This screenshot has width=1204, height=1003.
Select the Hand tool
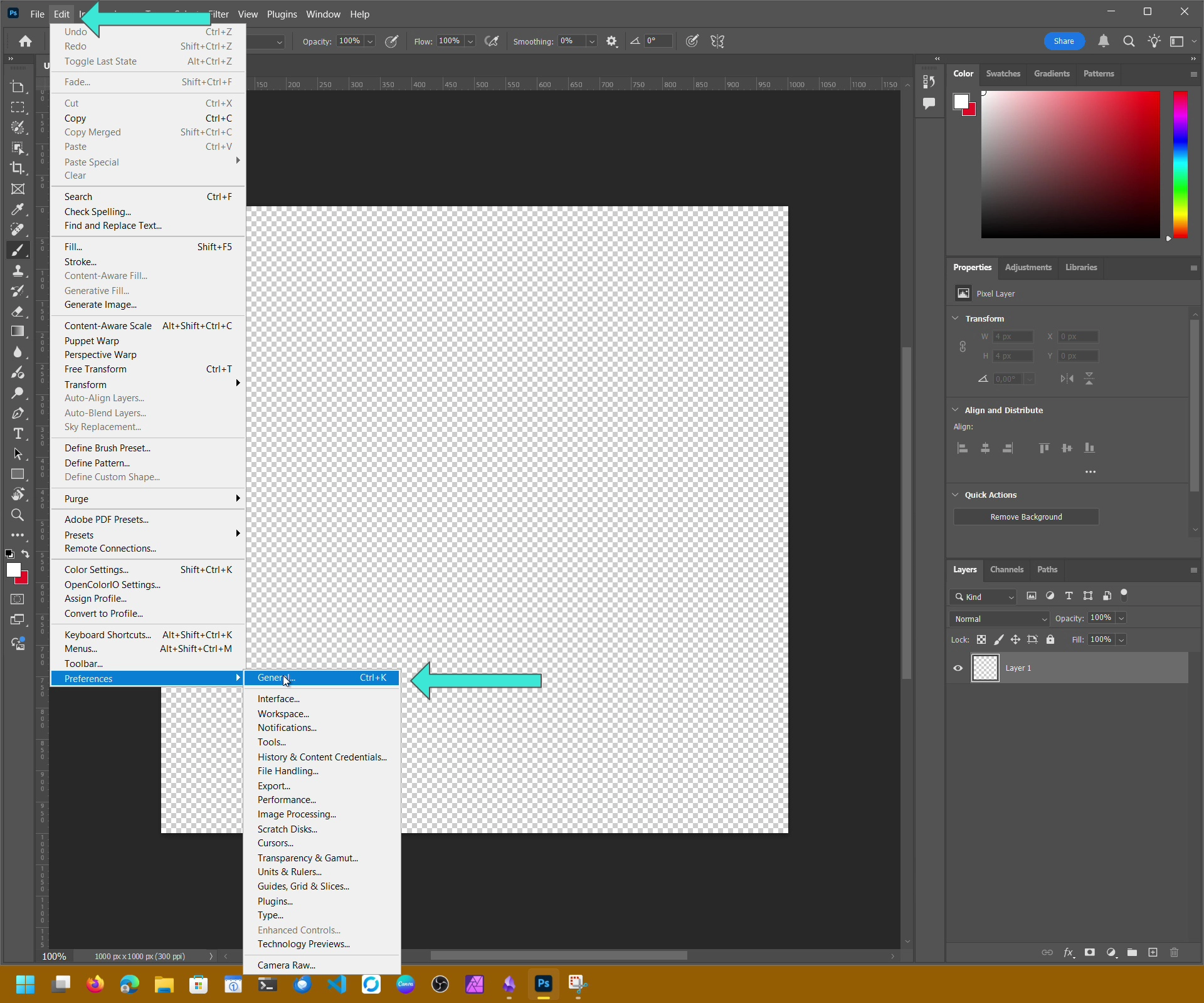(x=18, y=495)
